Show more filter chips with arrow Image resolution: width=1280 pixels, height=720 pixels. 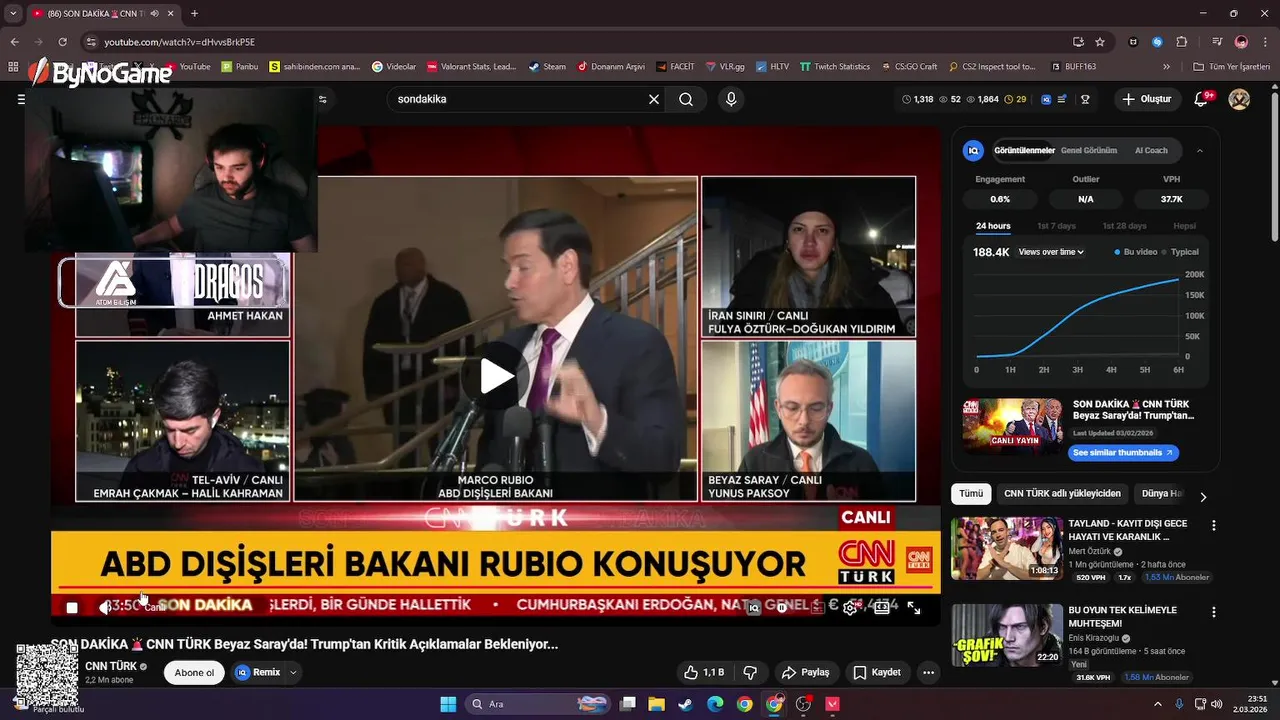coord(1203,496)
